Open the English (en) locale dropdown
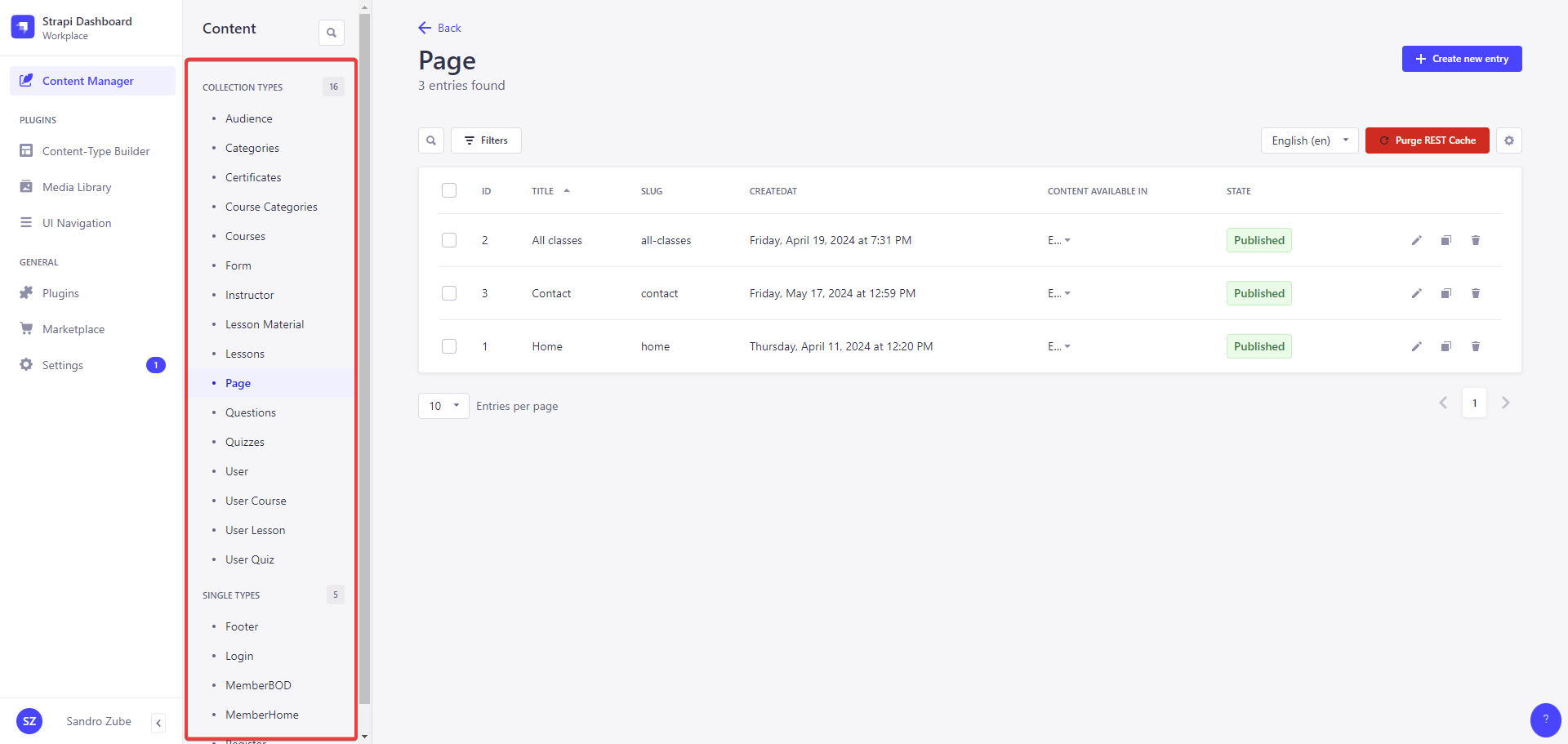The width and height of the screenshot is (1568, 744). coord(1308,140)
